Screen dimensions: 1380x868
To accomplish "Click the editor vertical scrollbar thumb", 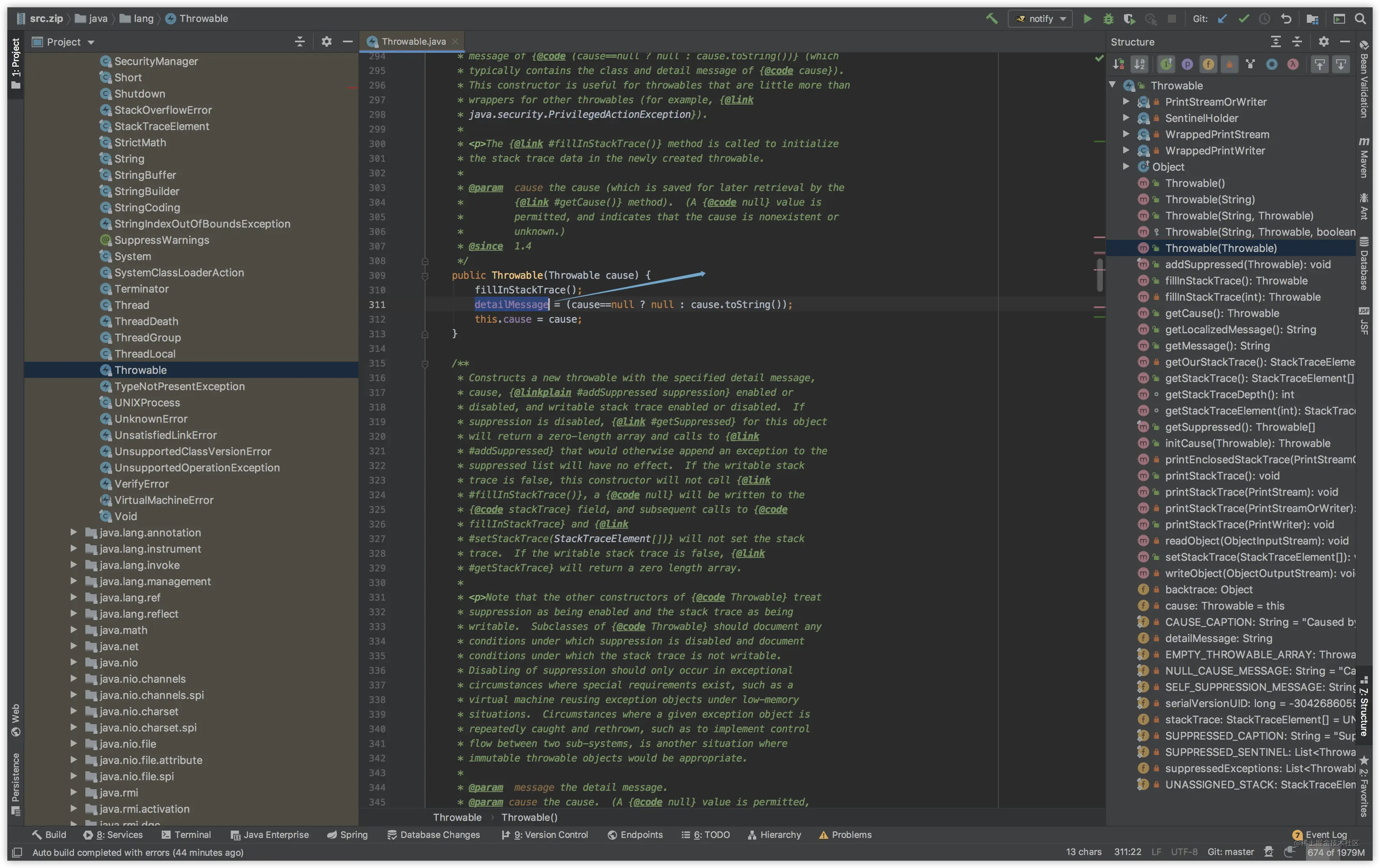I will pyautogui.click(x=1100, y=274).
